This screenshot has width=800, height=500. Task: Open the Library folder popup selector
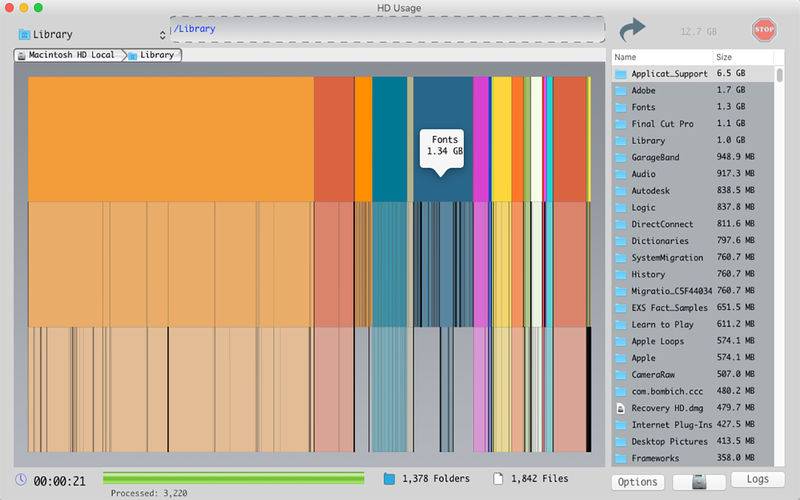(x=92, y=34)
